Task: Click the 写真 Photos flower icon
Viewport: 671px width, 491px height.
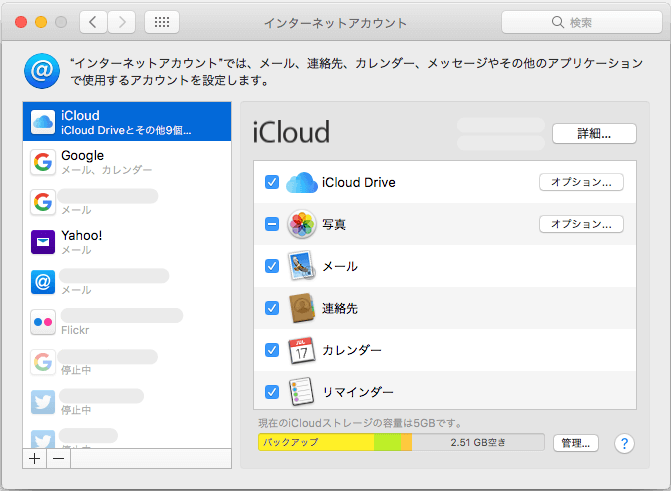Action: (x=302, y=224)
